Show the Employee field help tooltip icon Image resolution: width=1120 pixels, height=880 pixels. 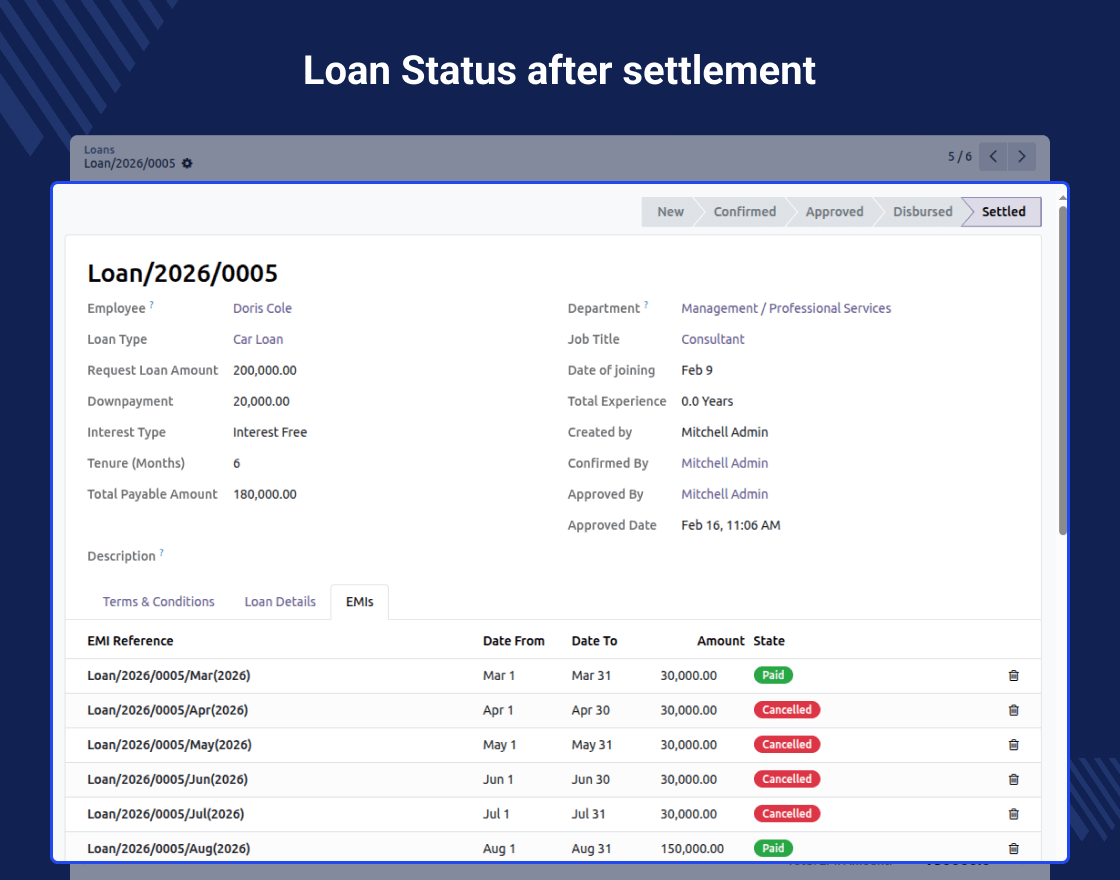[151, 305]
